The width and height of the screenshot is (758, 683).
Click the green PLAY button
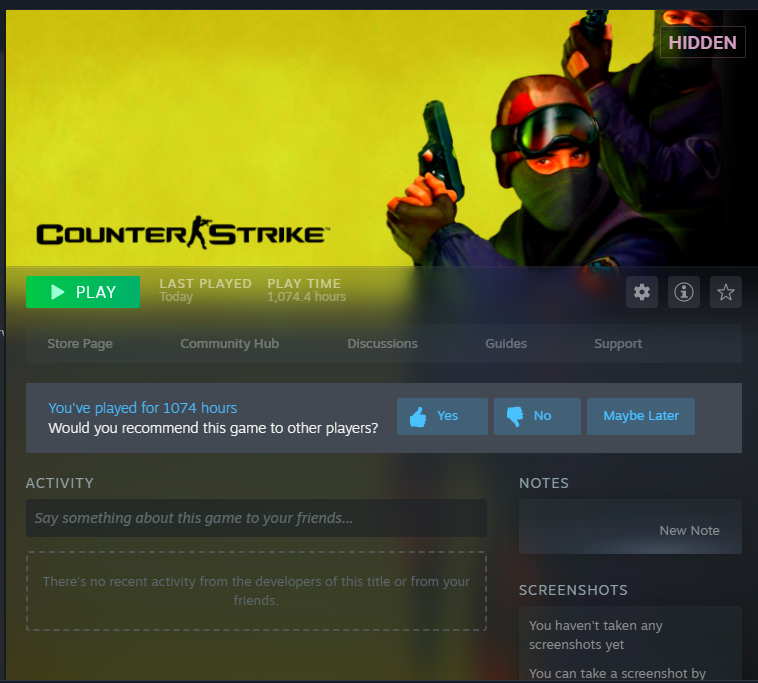[x=83, y=292]
